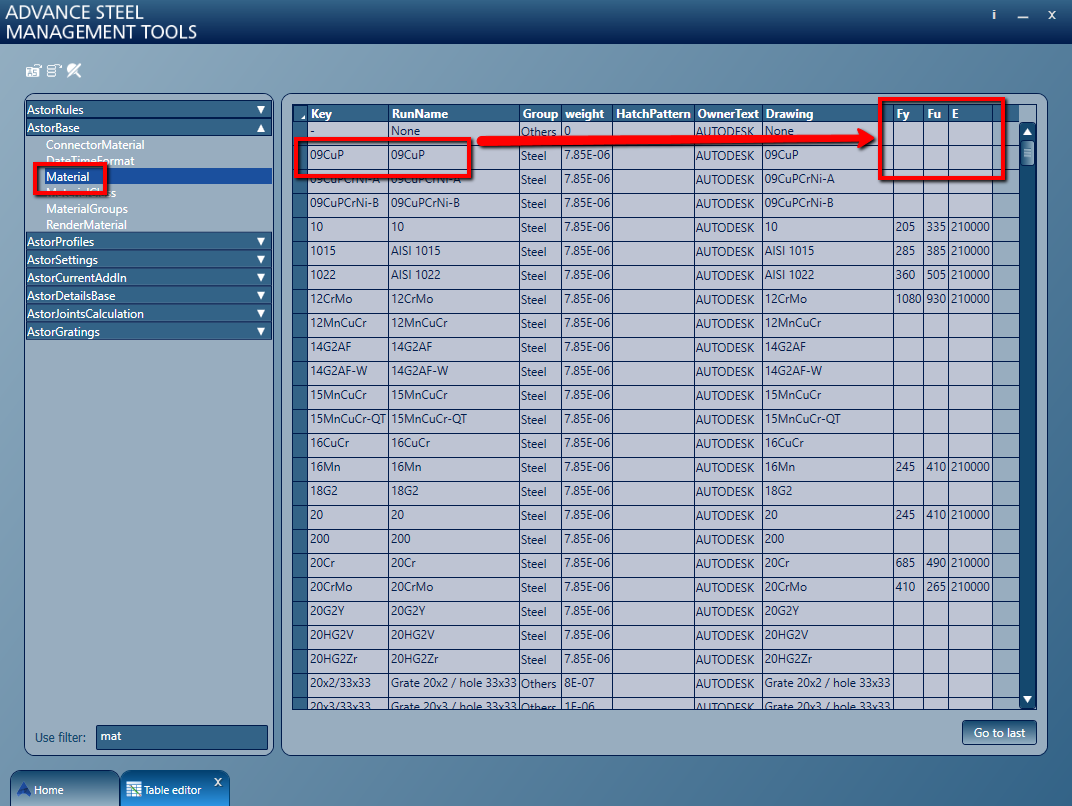Close the Table editor tab
The image size is (1072, 806).
coord(218,782)
